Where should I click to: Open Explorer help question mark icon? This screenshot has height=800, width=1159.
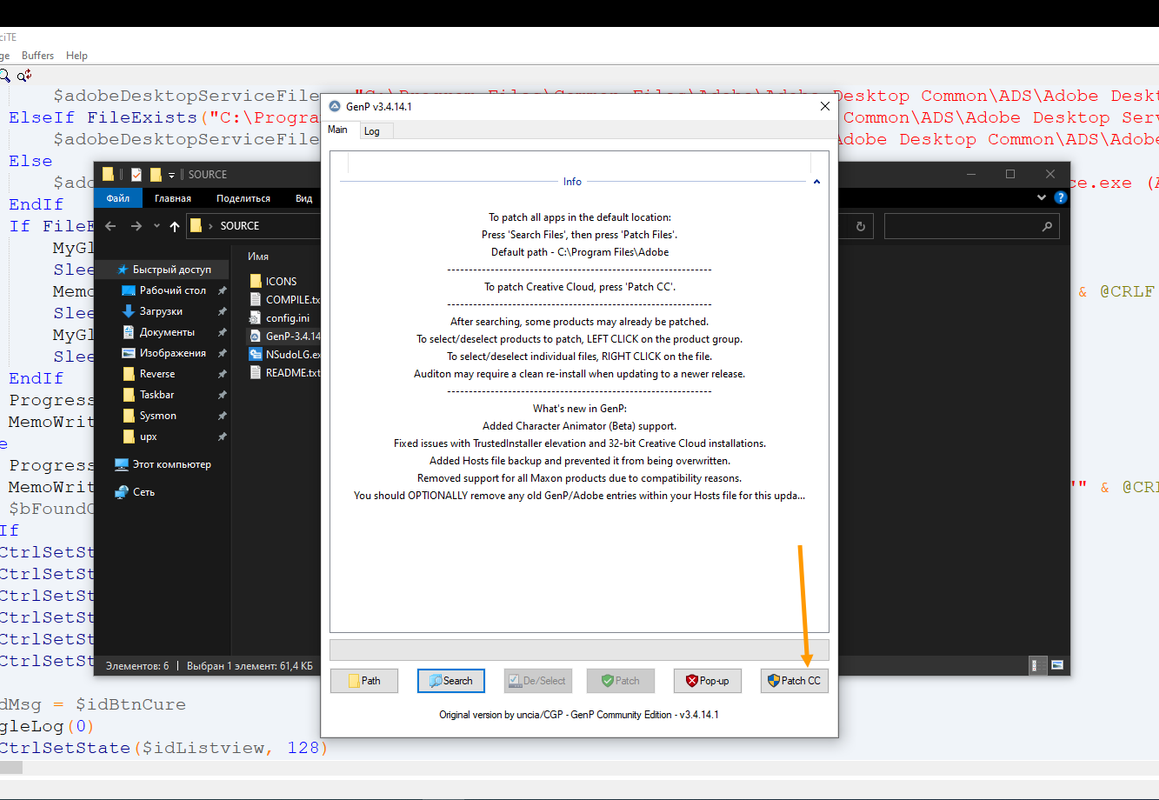(x=1060, y=197)
